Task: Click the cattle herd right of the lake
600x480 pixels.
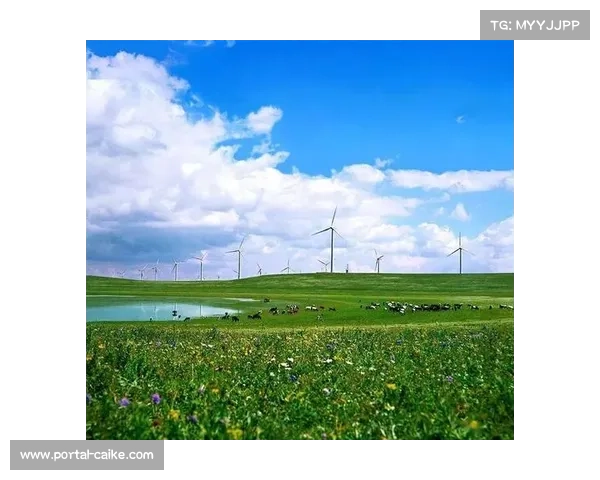Action: [420, 307]
